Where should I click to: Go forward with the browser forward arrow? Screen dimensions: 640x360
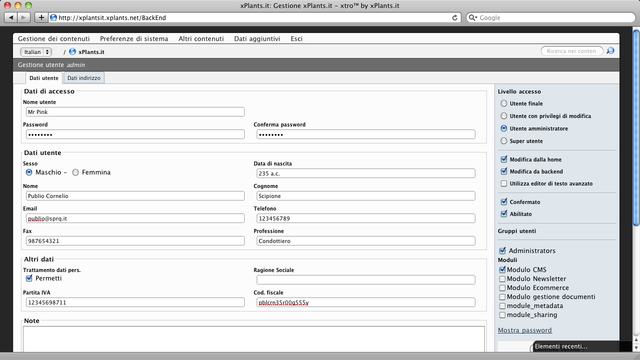pos(24,18)
